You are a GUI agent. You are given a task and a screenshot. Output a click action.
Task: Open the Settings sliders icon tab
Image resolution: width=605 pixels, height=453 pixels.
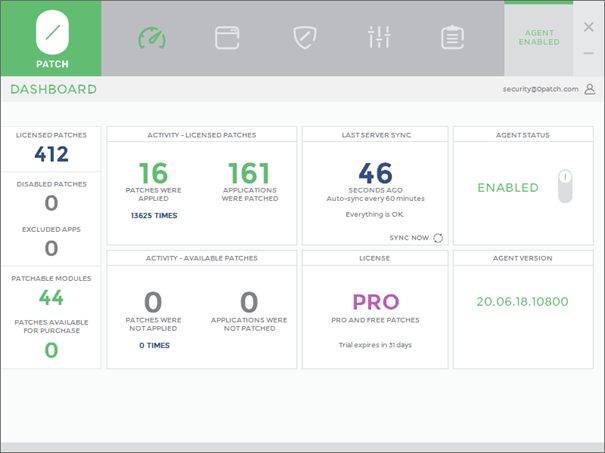click(379, 37)
